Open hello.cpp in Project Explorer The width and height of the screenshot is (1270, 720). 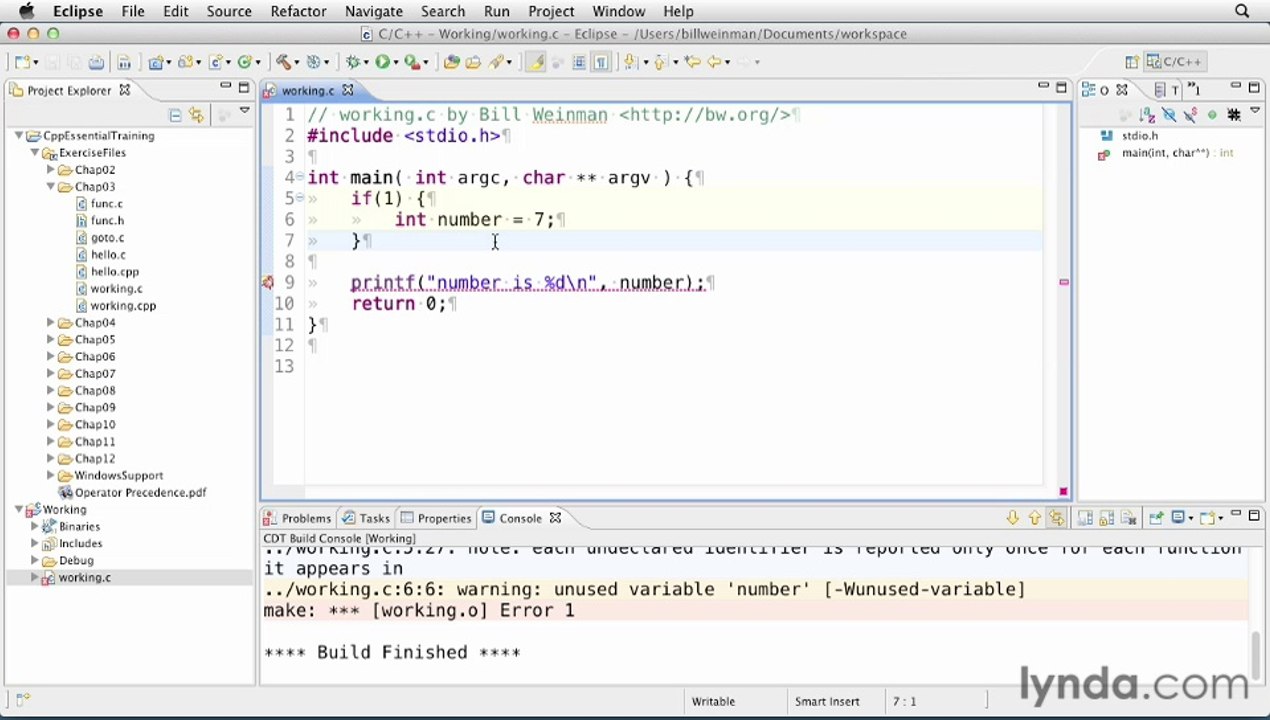pyautogui.click(x=115, y=272)
